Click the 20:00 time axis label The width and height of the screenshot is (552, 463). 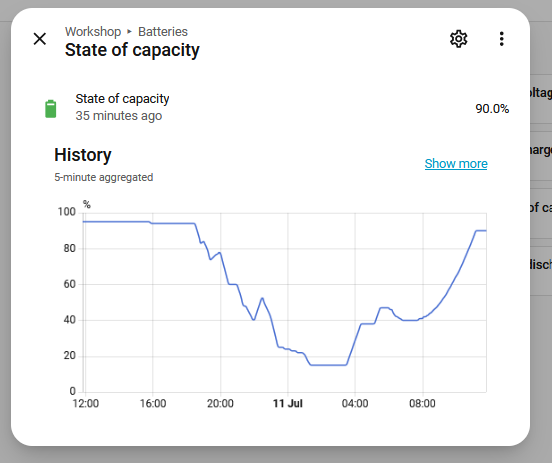tap(220, 403)
